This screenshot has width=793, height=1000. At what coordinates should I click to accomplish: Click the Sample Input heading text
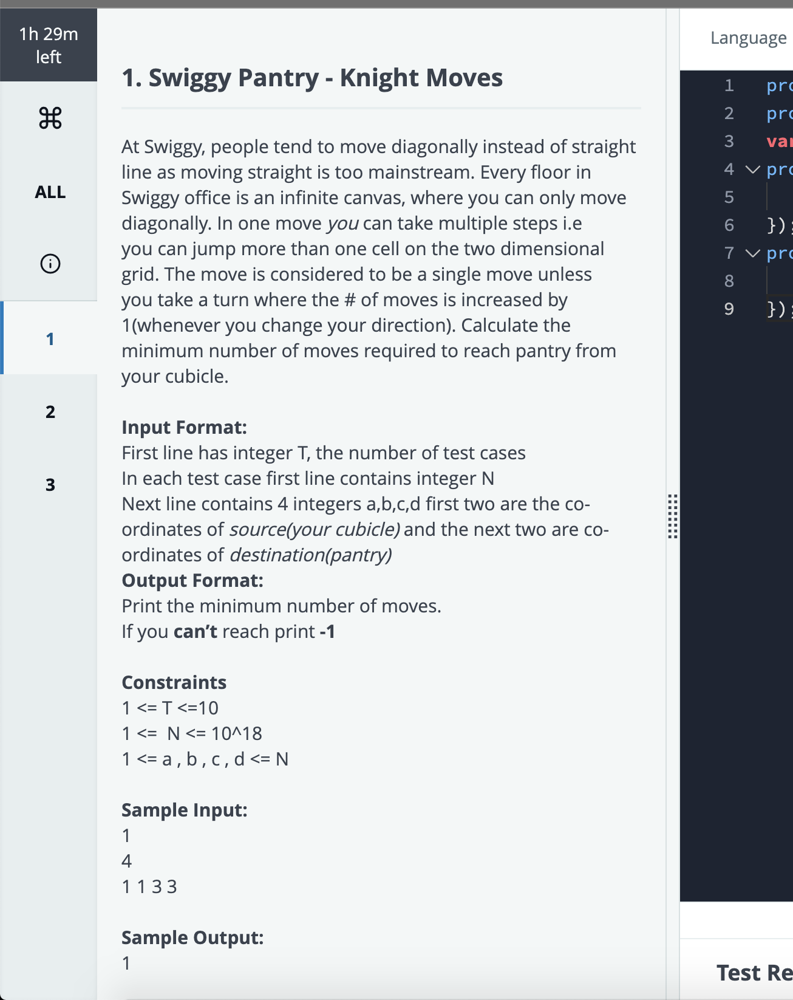coord(184,810)
